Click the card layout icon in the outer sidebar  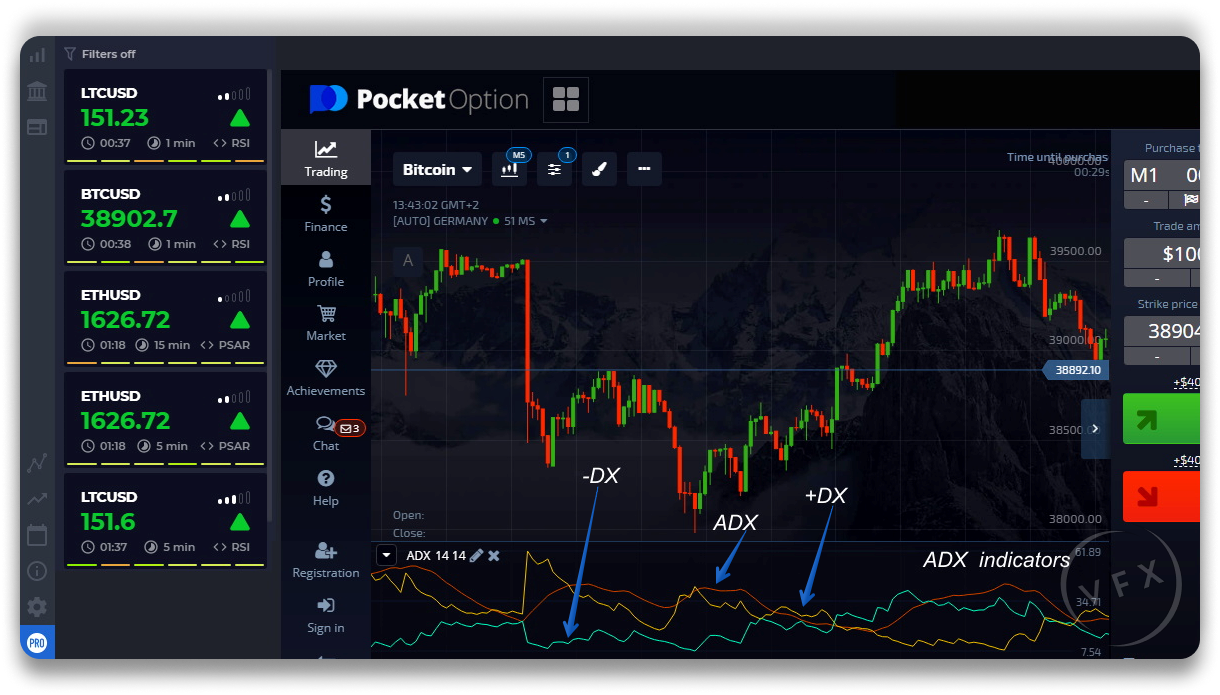click(x=37, y=127)
